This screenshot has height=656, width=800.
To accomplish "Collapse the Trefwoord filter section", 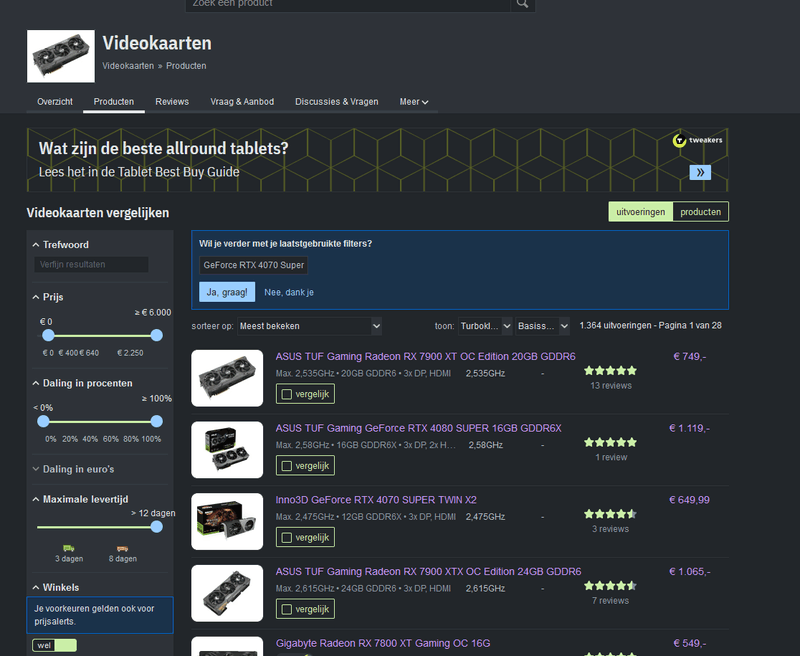I will (61, 245).
